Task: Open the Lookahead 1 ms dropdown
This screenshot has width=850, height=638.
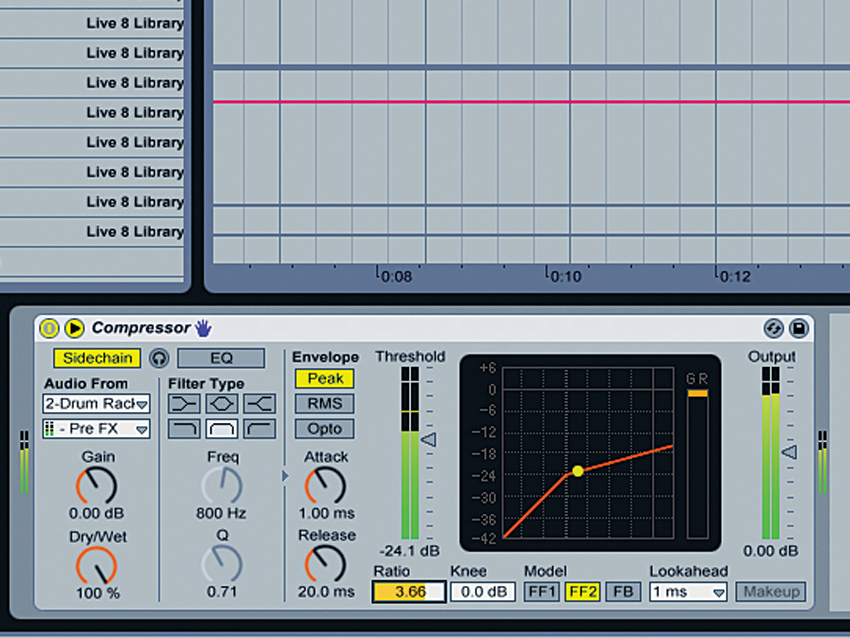Action: [x=688, y=592]
